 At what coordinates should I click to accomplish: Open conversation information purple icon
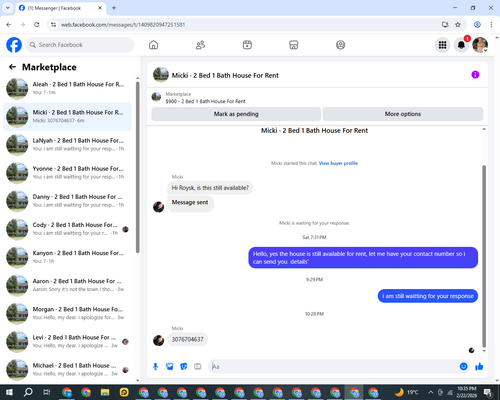point(475,75)
